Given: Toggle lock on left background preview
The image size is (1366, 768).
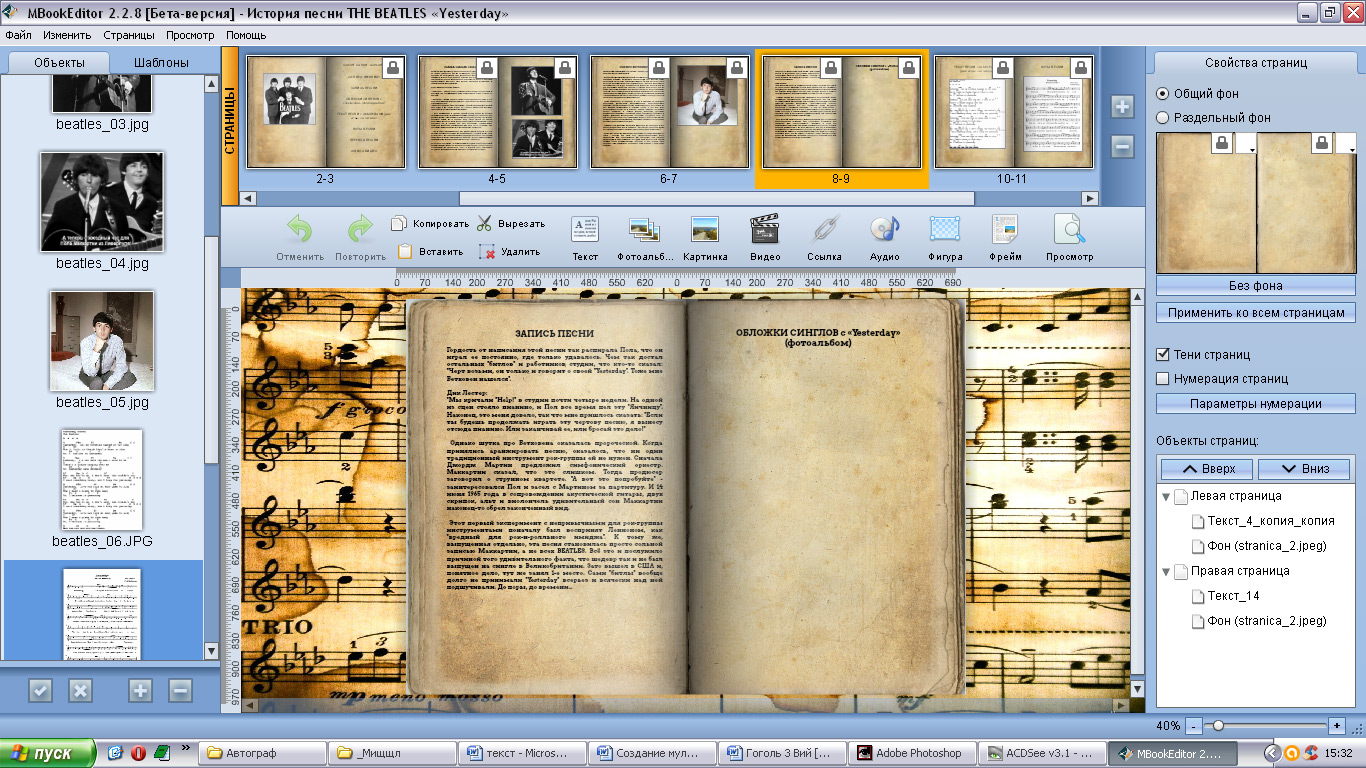Looking at the screenshot, I should click(1221, 144).
